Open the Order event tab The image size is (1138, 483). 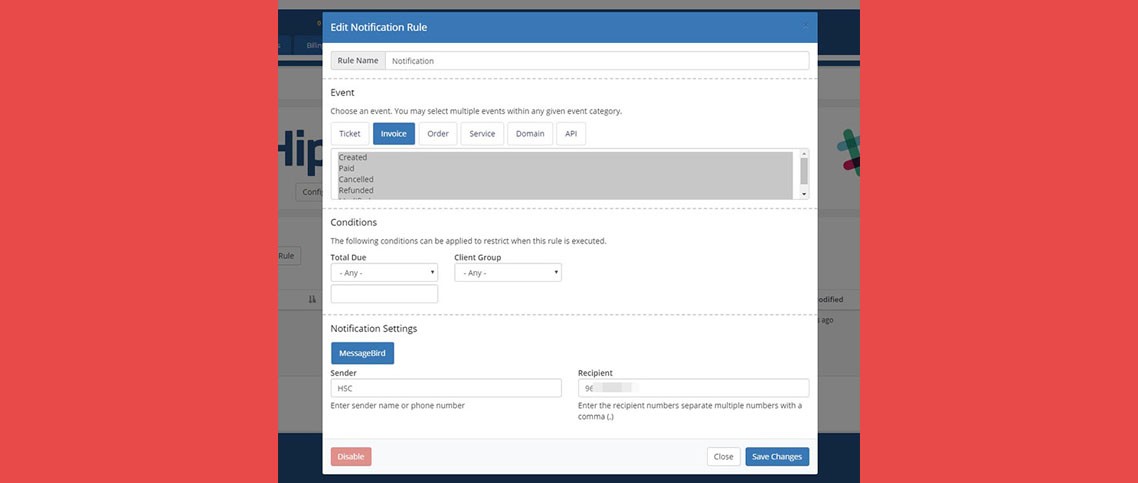coord(438,134)
